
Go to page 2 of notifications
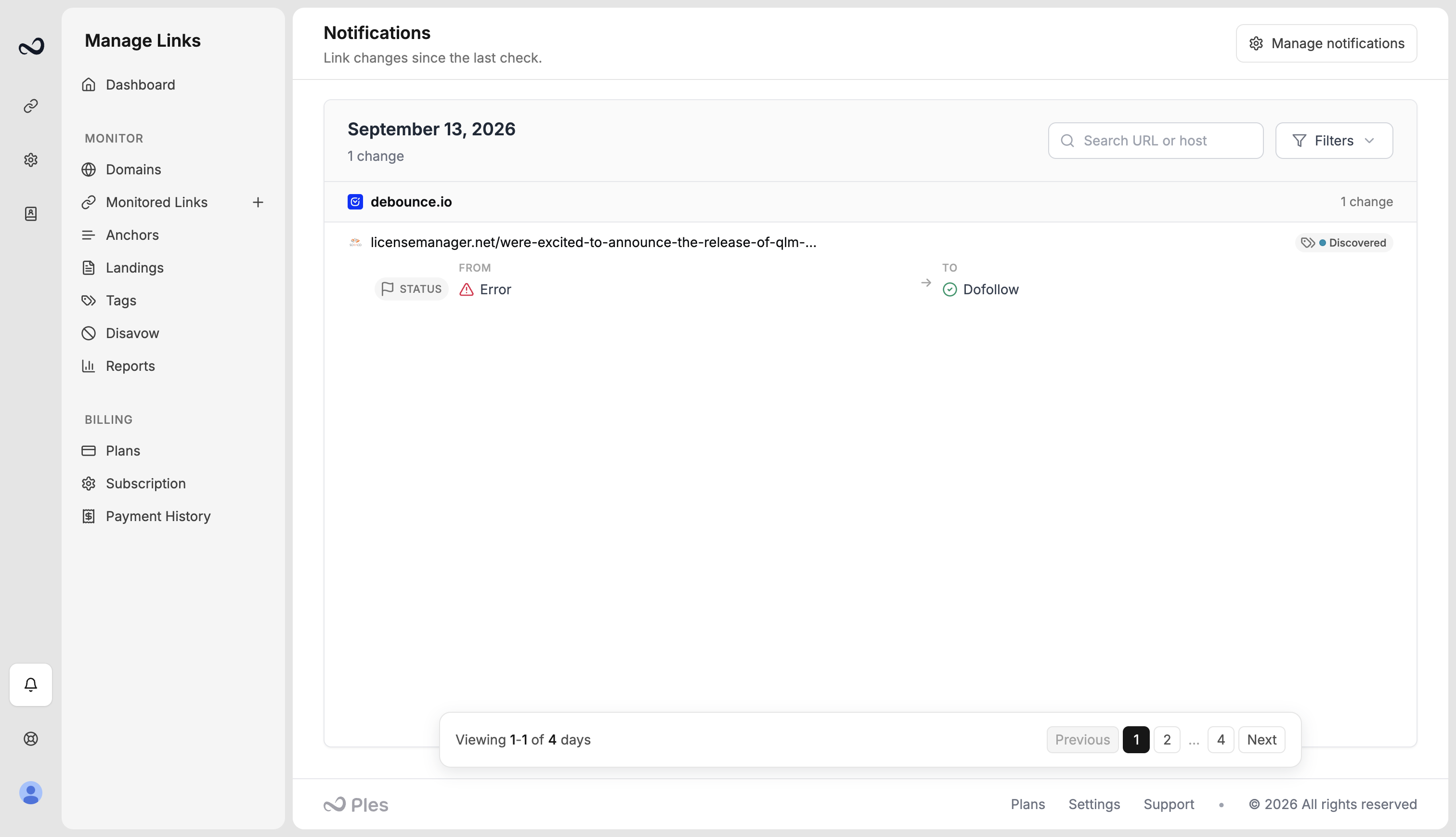(x=1167, y=740)
